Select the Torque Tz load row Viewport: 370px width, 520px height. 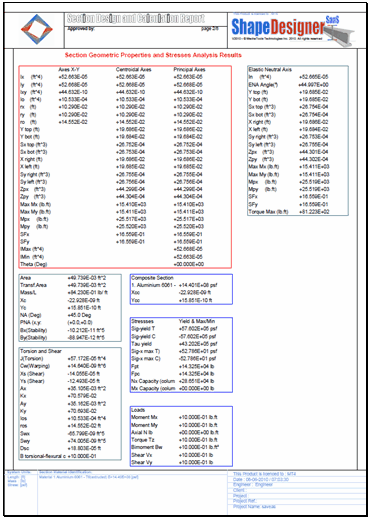[174, 440]
